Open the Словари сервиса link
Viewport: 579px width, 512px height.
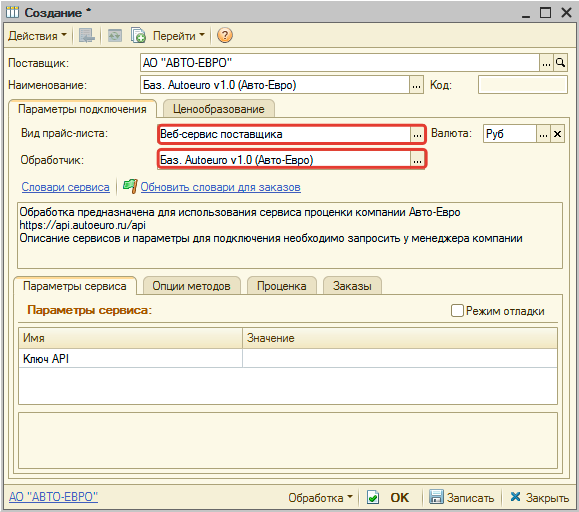(65, 187)
